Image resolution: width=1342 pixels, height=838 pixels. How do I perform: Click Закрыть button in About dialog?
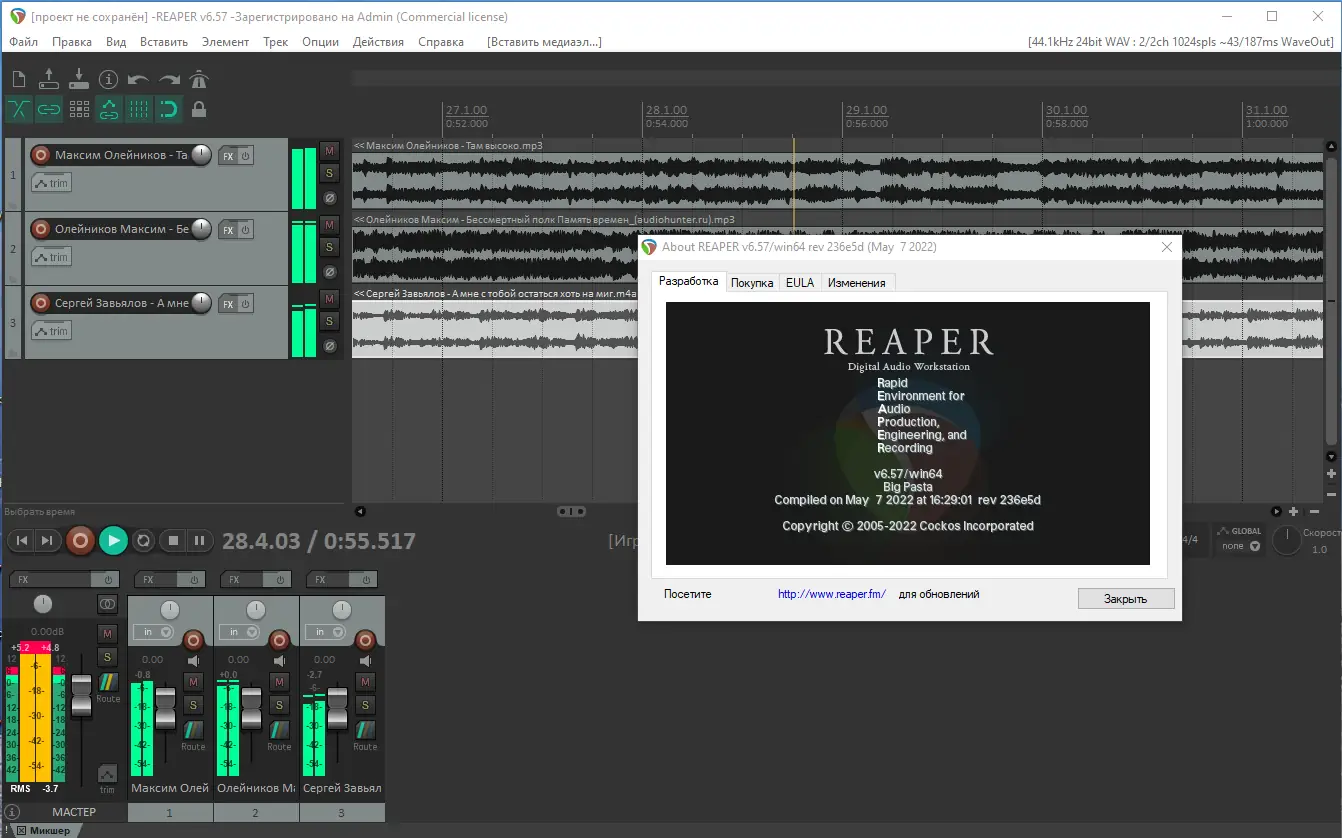(x=1126, y=599)
